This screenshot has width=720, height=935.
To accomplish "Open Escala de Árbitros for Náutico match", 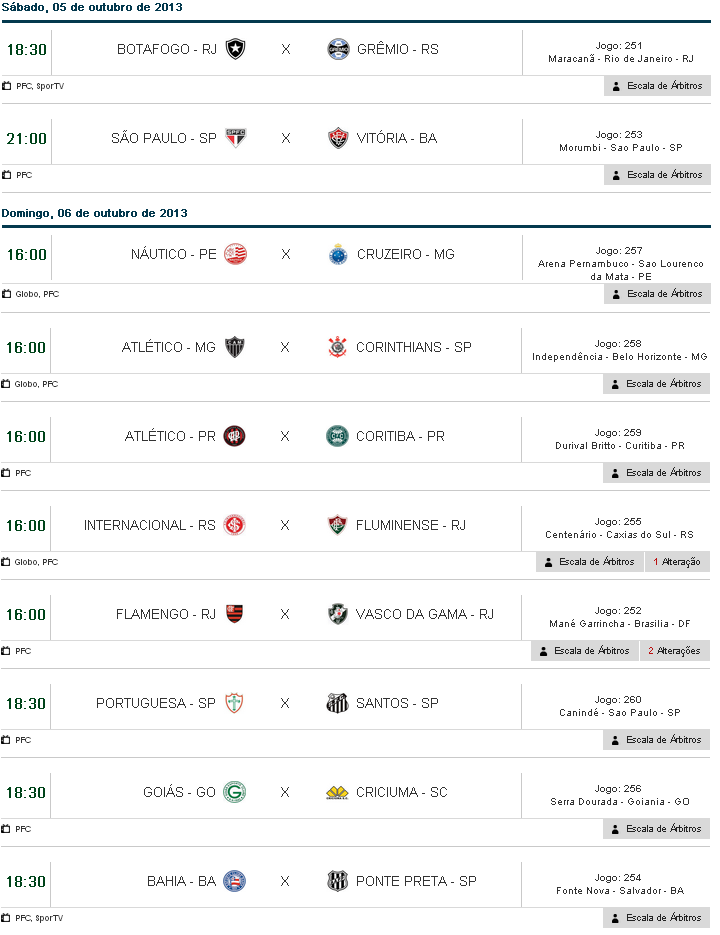I will (657, 294).
